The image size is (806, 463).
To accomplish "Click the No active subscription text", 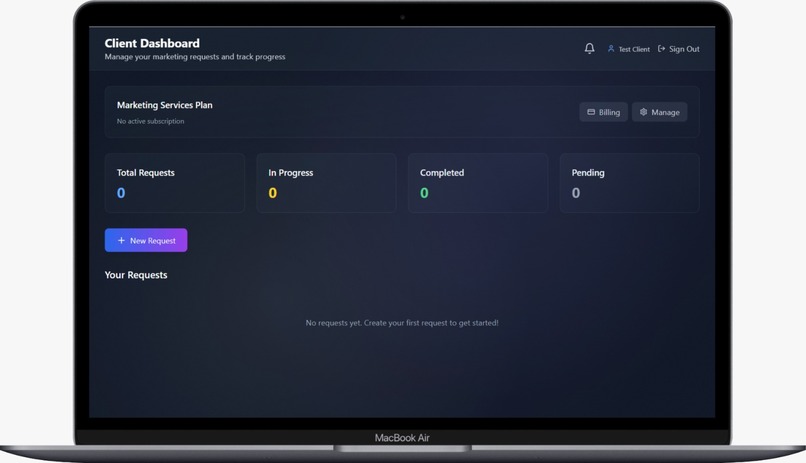I will tap(151, 121).
